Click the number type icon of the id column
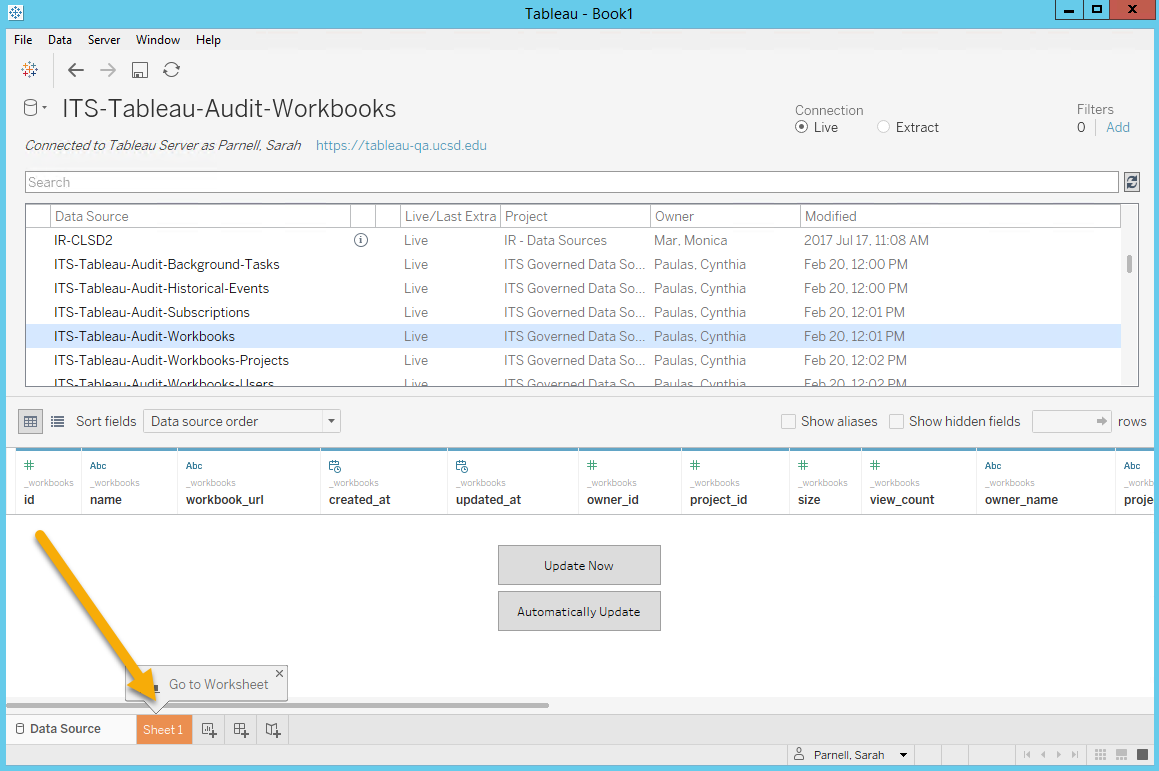 pos(29,465)
